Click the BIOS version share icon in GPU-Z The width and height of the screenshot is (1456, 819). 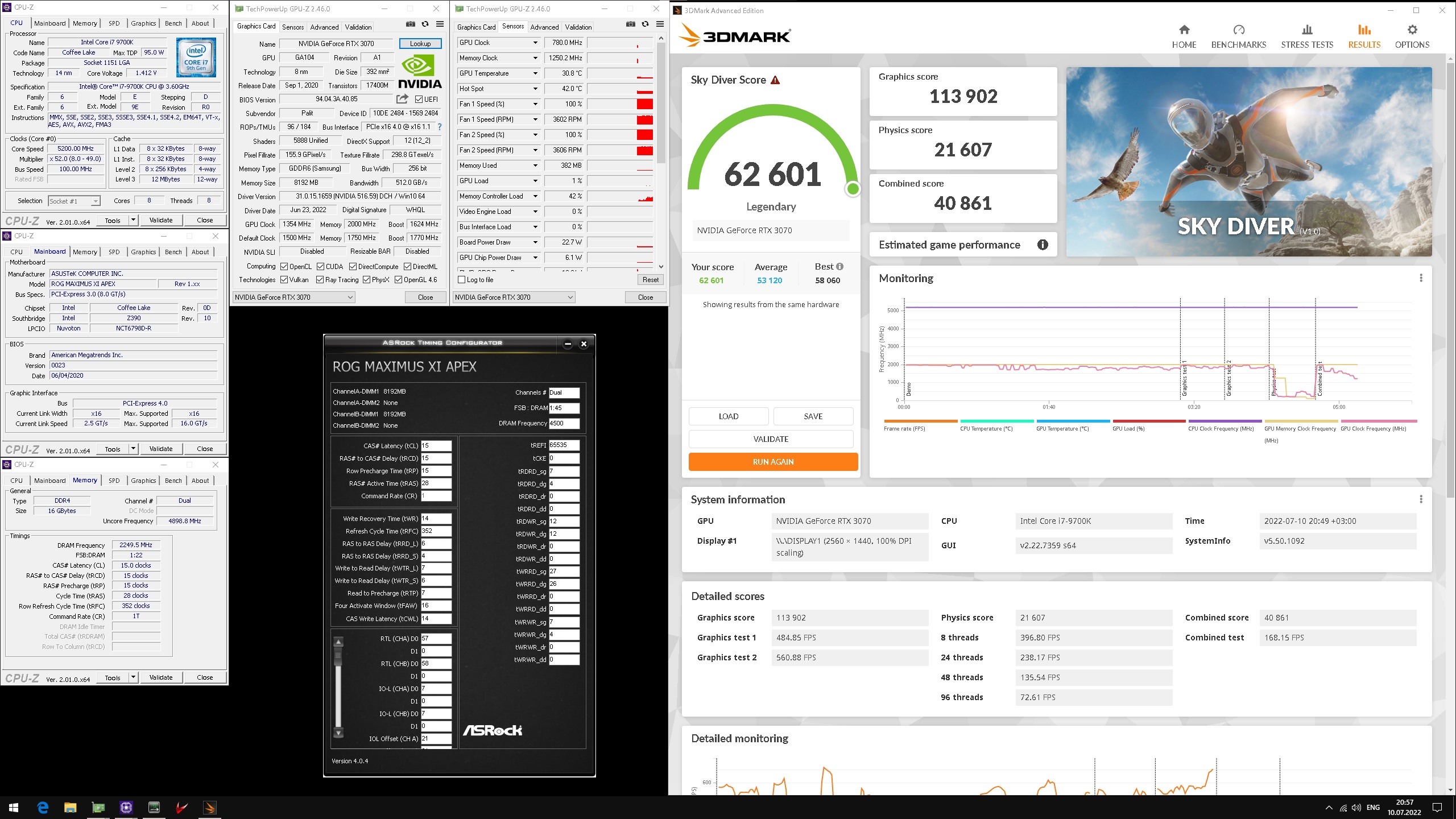coord(402,99)
